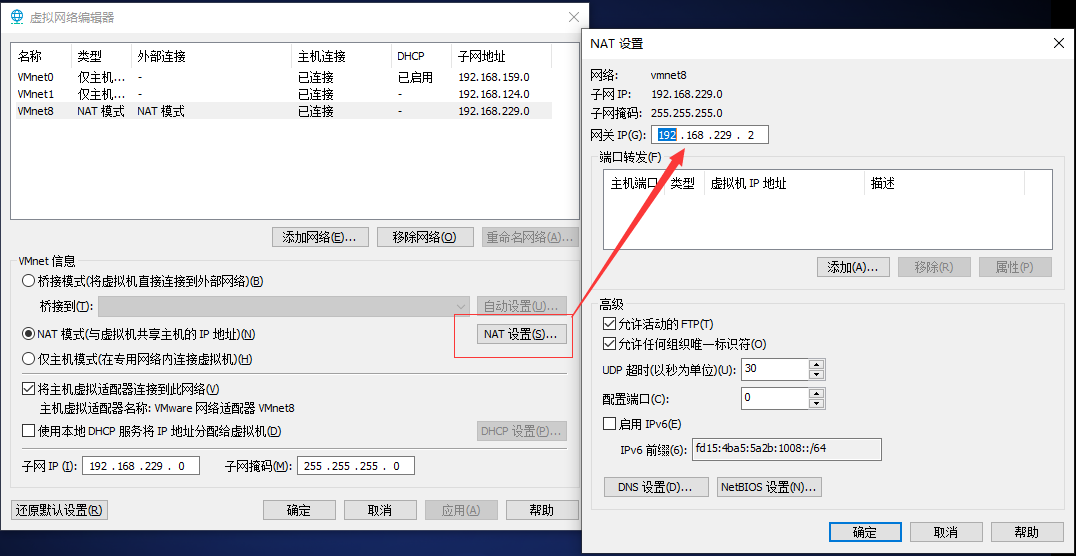Click the DHCP column header
1076x556 pixels.
[x=421, y=56]
